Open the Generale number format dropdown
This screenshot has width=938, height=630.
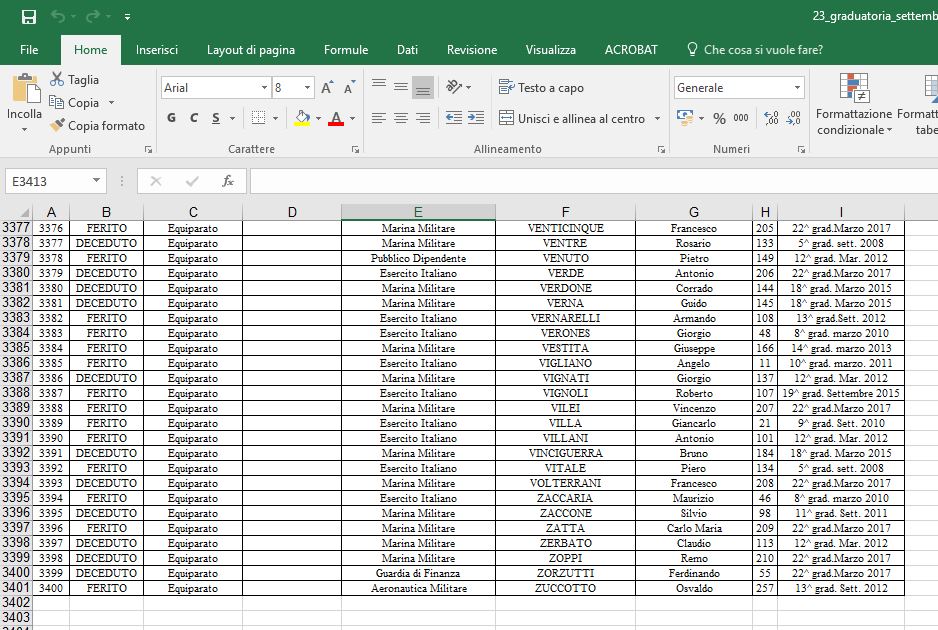[x=797, y=88]
